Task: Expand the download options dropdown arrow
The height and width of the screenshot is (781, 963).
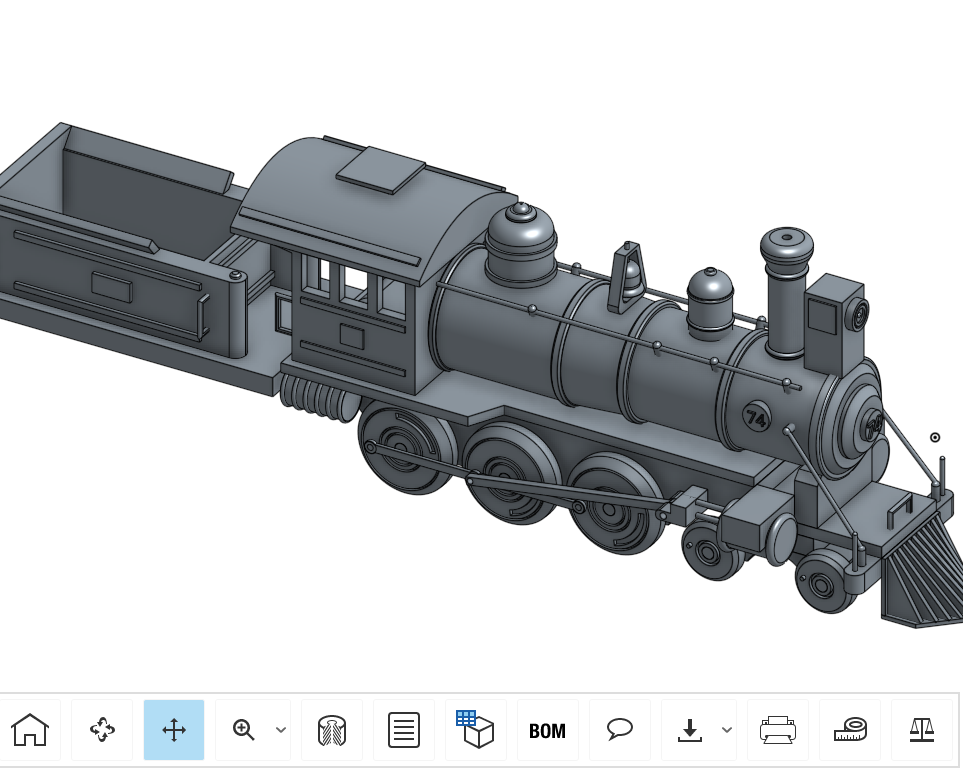Action: [x=727, y=730]
